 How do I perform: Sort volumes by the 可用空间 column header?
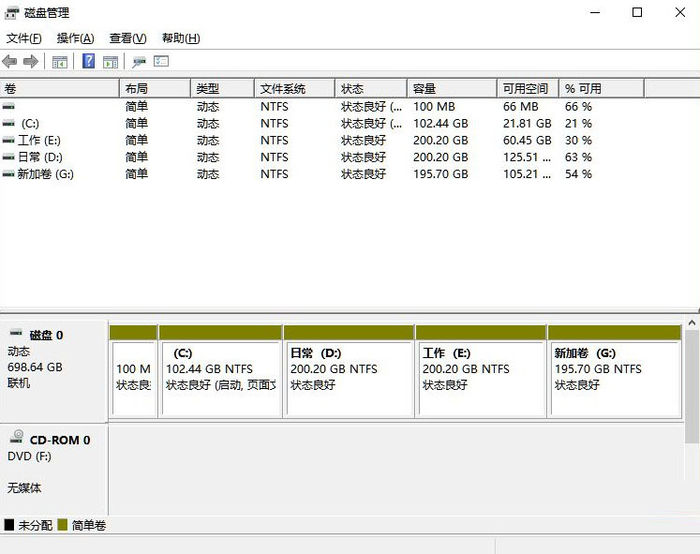[x=527, y=89]
